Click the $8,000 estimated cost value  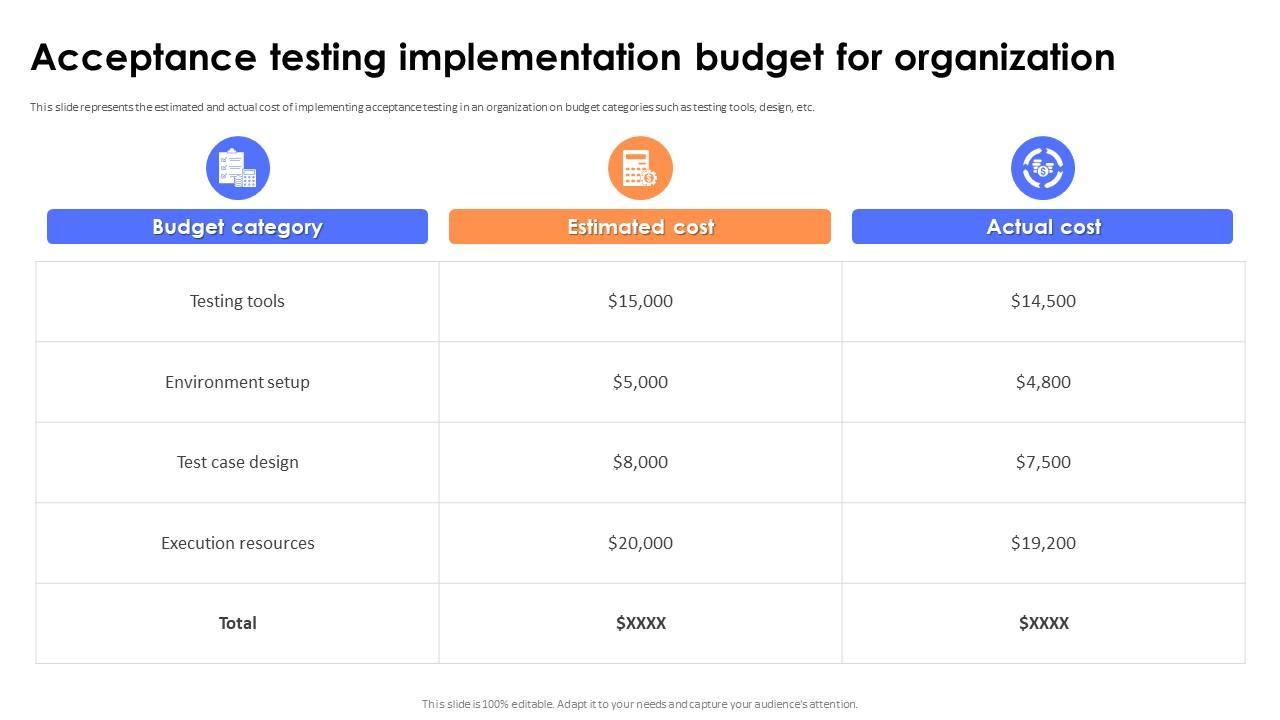[640, 462]
